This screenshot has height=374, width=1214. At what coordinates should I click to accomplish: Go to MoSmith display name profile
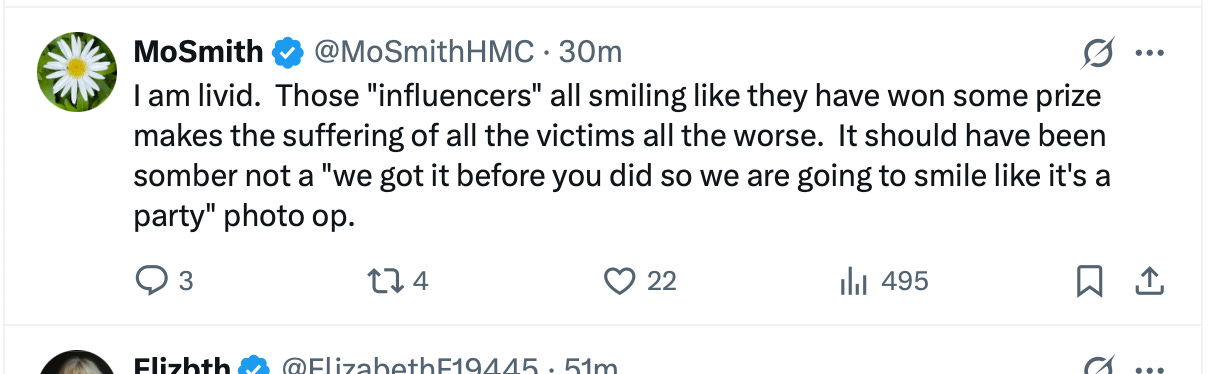pyautogui.click(x=199, y=51)
